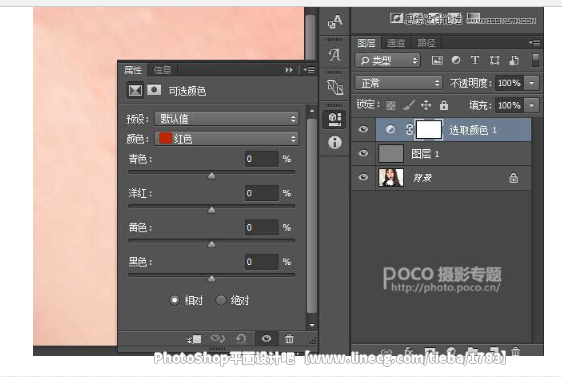Filter layers by type layers icon

[x=475, y=60]
